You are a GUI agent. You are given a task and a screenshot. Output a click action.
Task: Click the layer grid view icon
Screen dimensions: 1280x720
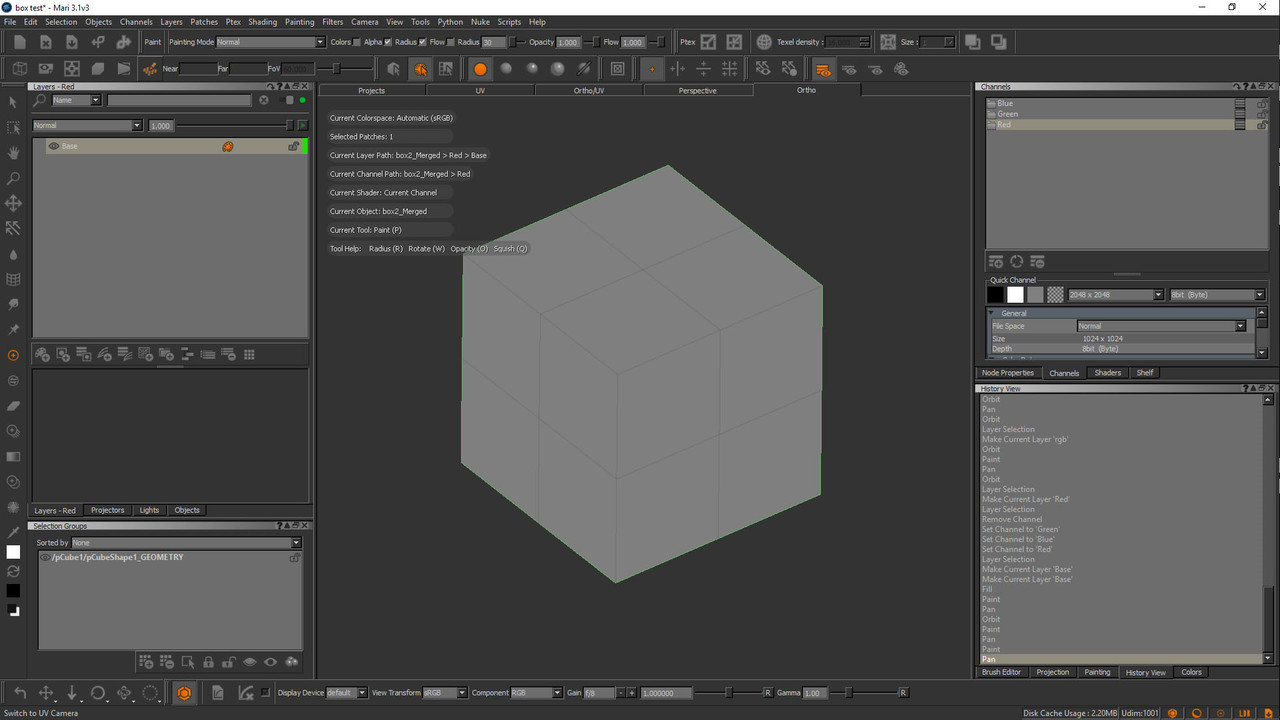point(249,355)
